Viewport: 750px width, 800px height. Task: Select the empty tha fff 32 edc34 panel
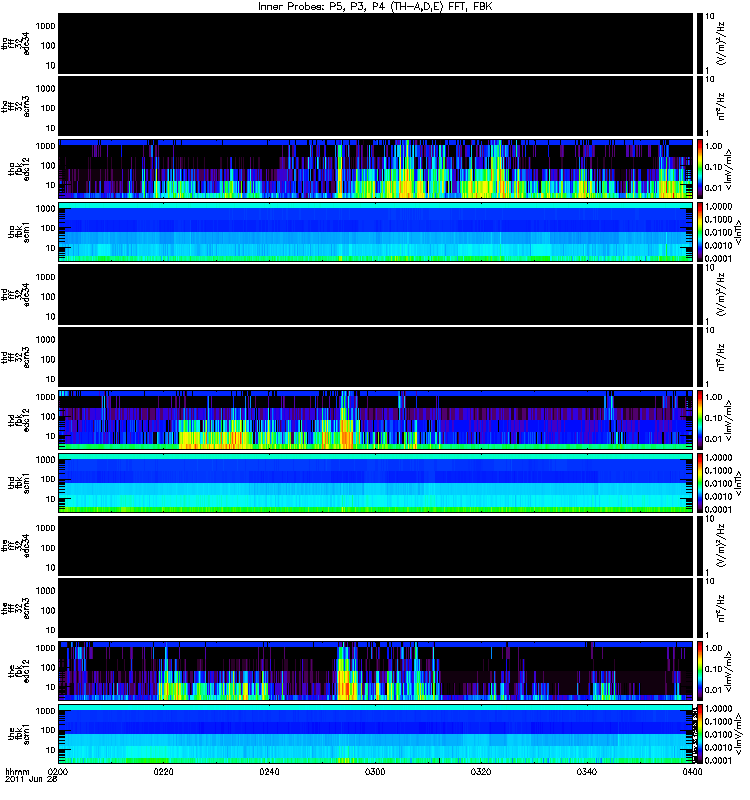tap(376, 43)
